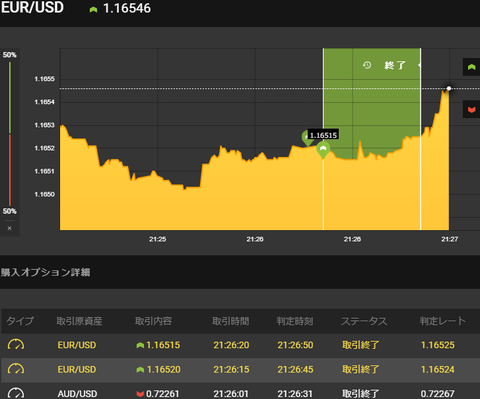Select the AUD/USD 0.72261 trade row
The image size is (480, 399).
coord(240,392)
